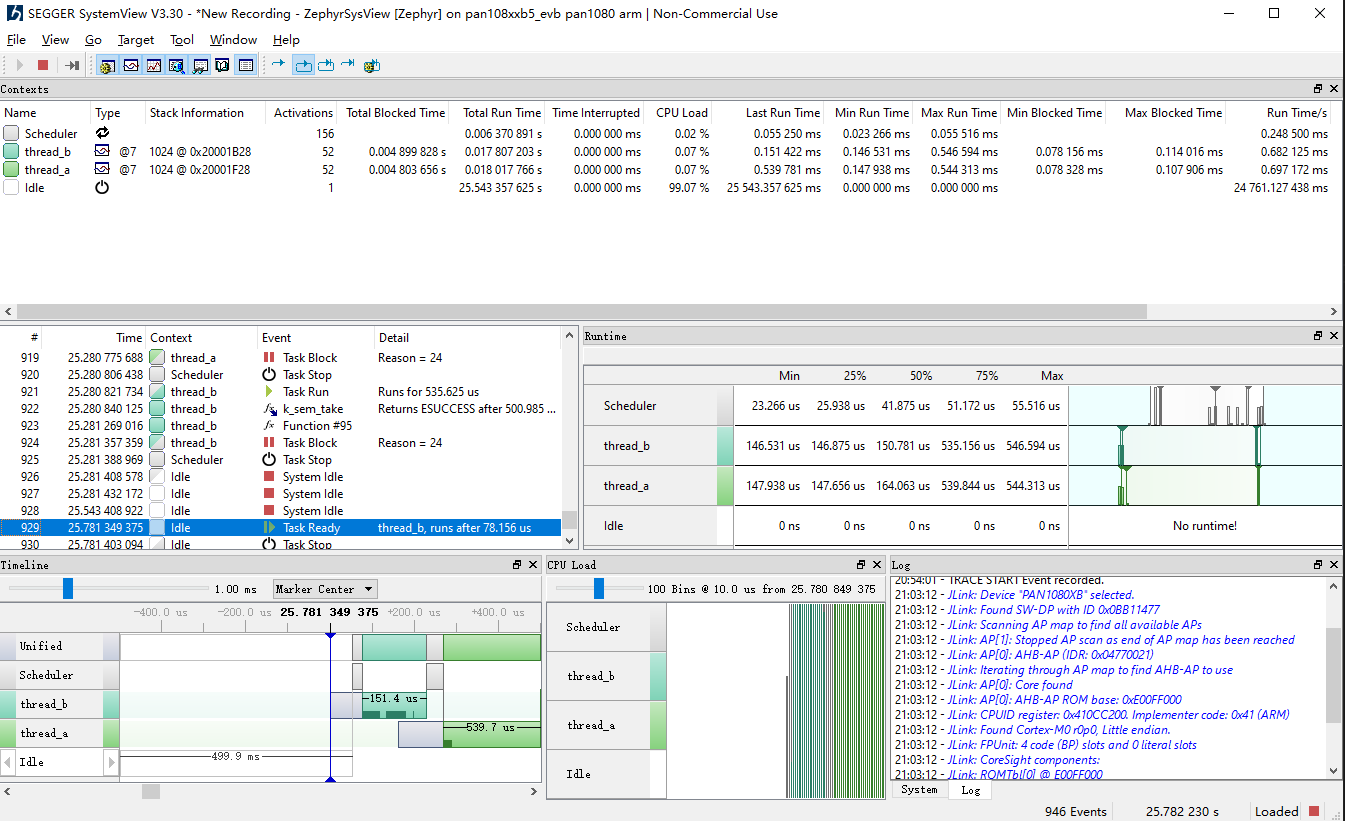Click the thread_b type icon in Contexts table
Viewport: 1345px width, 821px height.
[x=102, y=151]
